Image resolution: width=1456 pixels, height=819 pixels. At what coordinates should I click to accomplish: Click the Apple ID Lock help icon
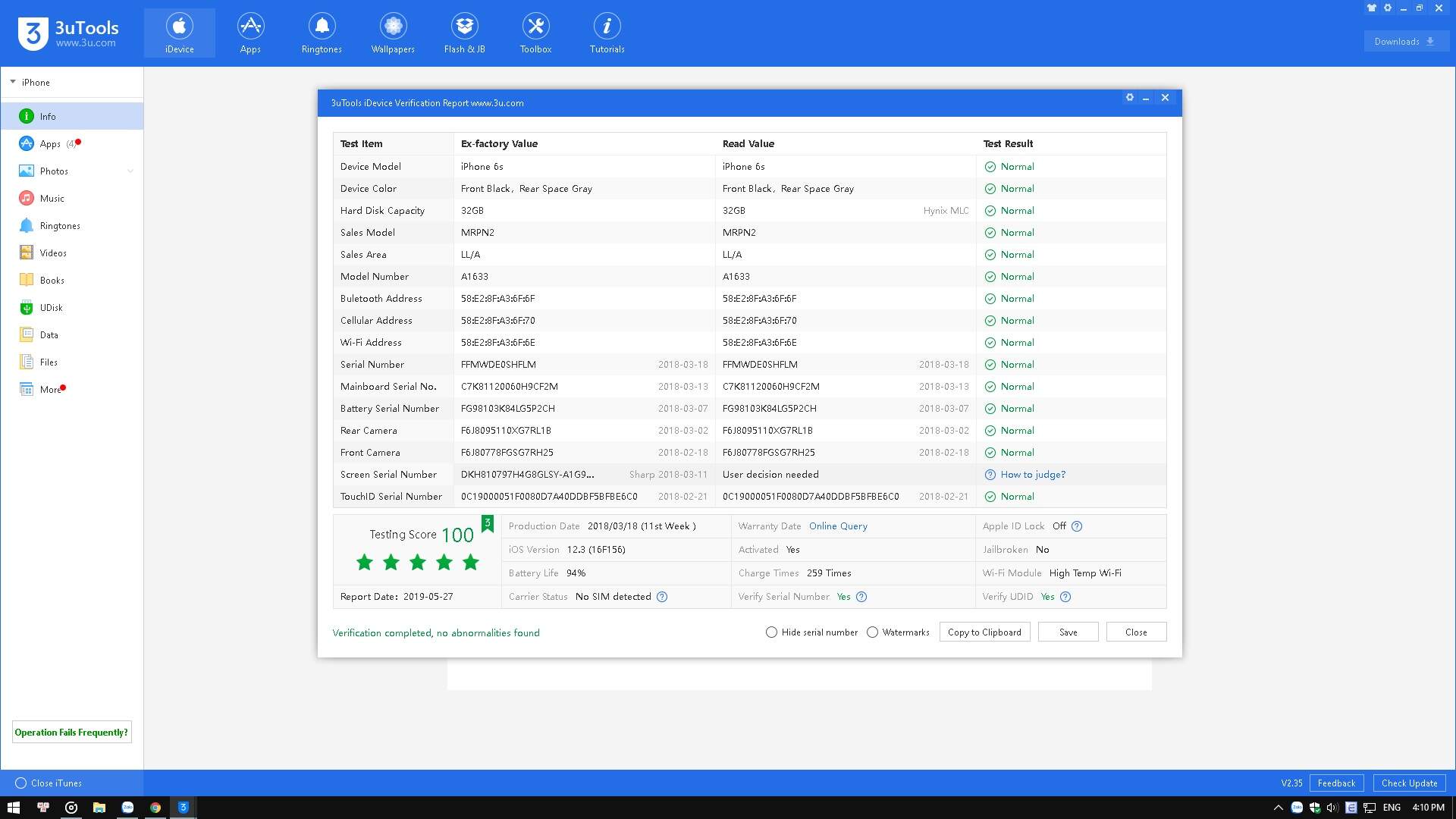click(1077, 526)
